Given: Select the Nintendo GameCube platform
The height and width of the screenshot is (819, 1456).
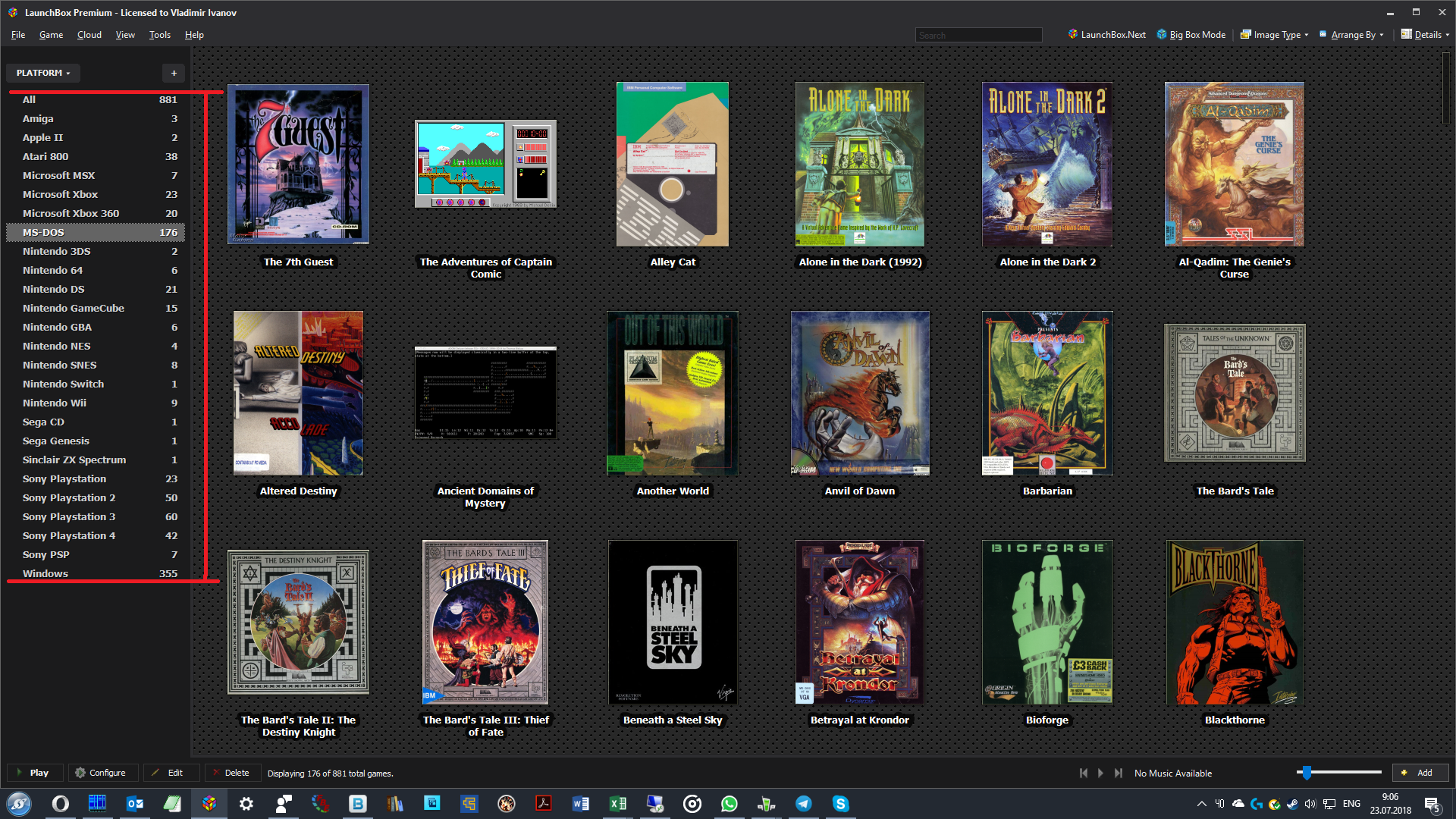Looking at the screenshot, I should pyautogui.click(x=96, y=308).
